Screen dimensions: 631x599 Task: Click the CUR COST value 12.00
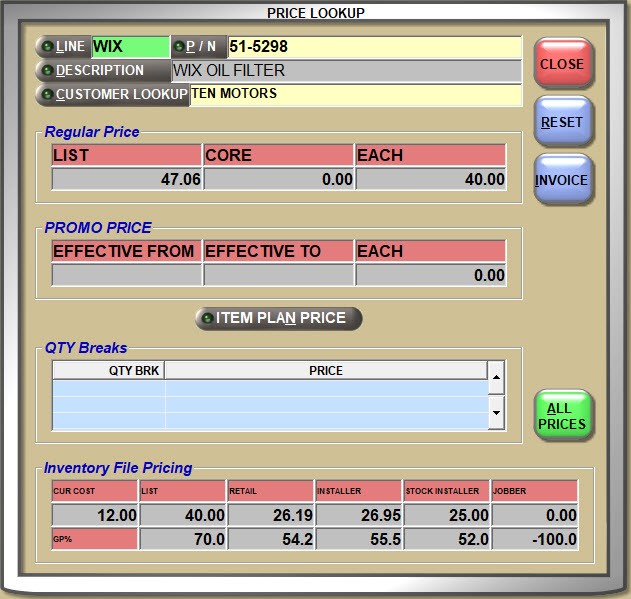pyautogui.click(x=95, y=515)
